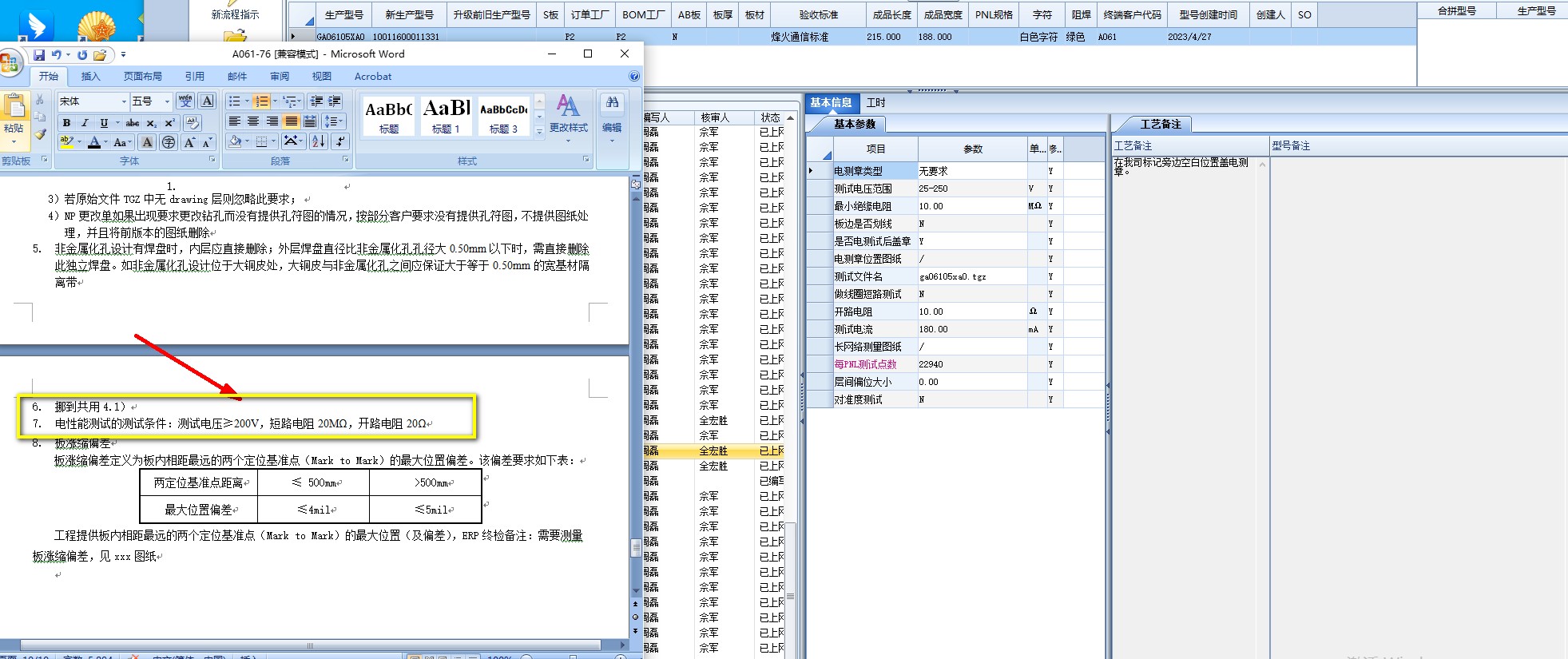The height and width of the screenshot is (659, 1568).
Task: Click the character shading 'A' icon
Action: (147, 142)
